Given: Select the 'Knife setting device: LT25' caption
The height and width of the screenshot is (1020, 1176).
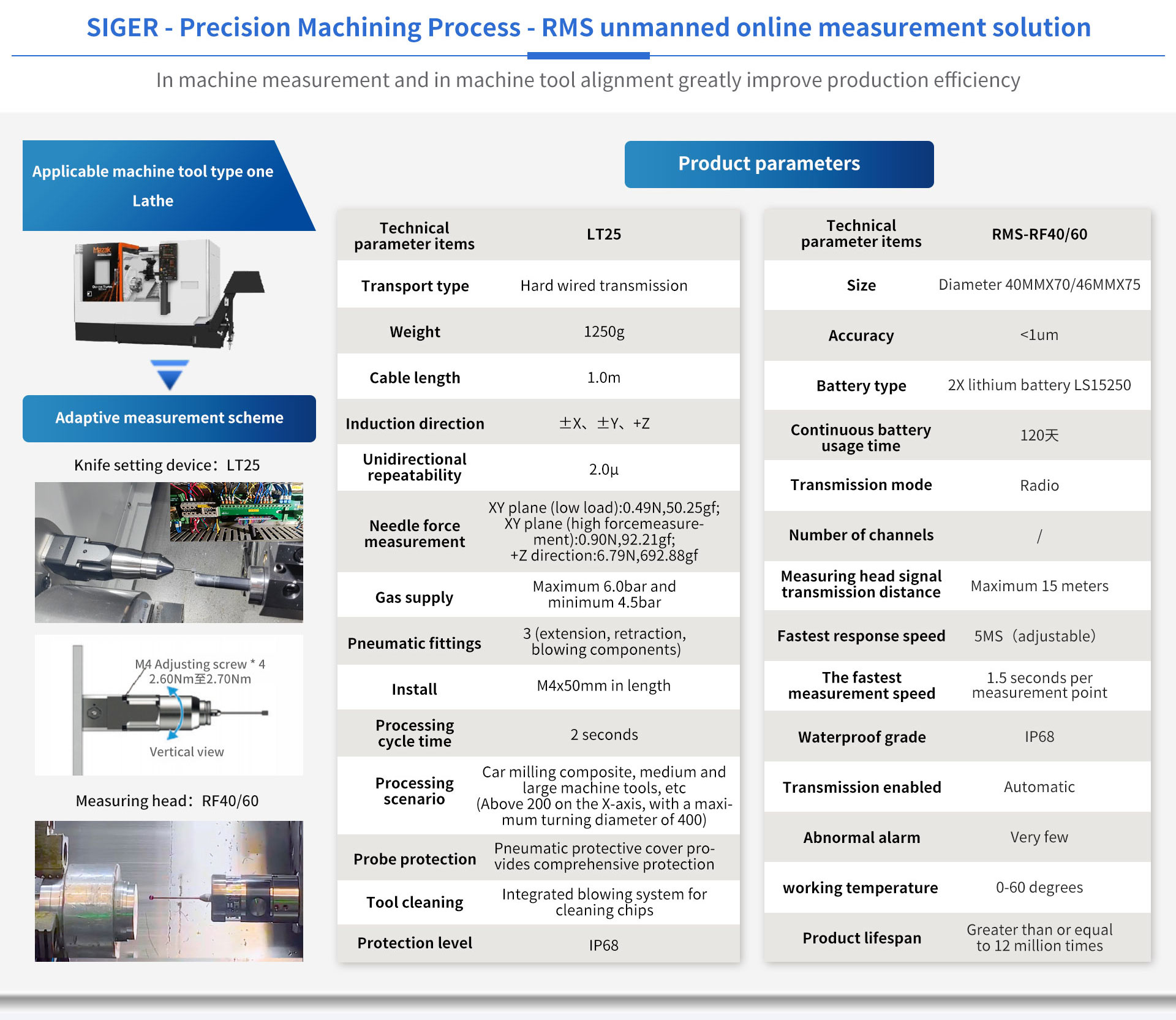Looking at the screenshot, I should 167,465.
